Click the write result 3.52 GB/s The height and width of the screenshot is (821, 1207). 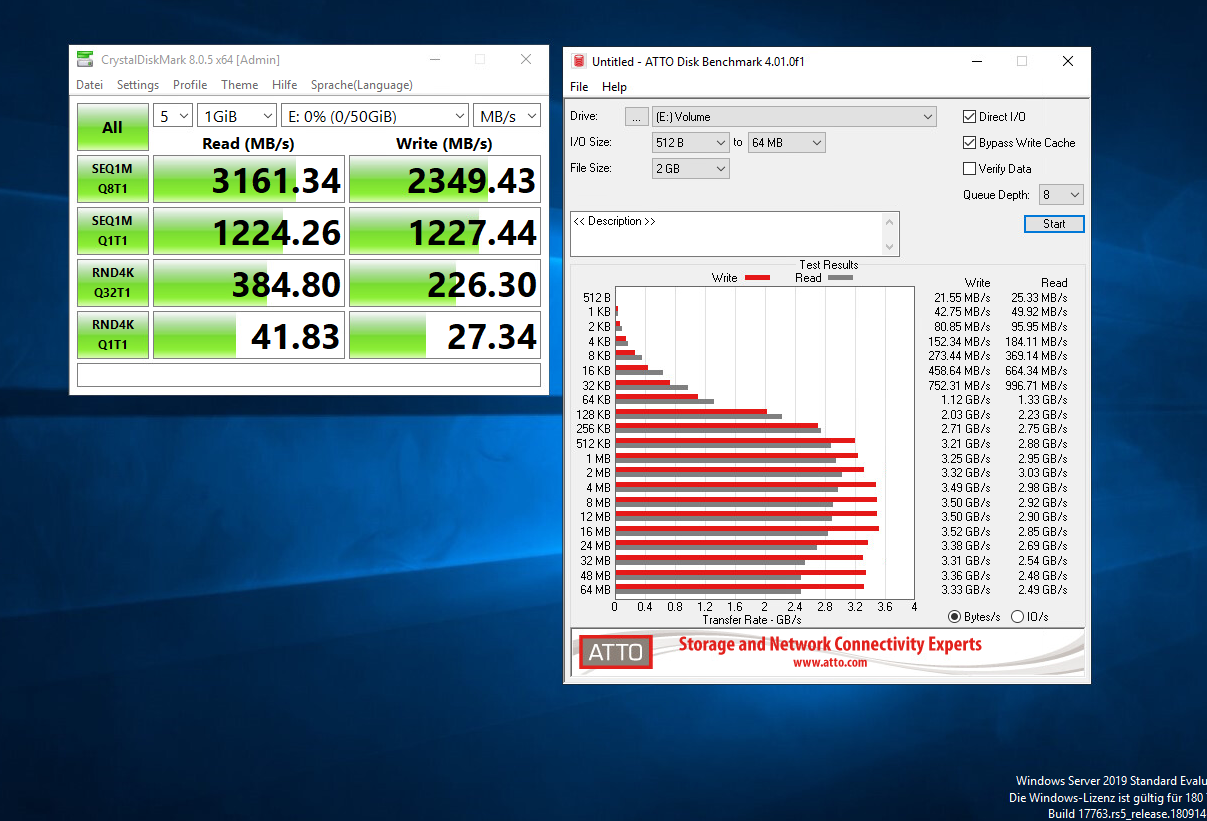(966, 531)
